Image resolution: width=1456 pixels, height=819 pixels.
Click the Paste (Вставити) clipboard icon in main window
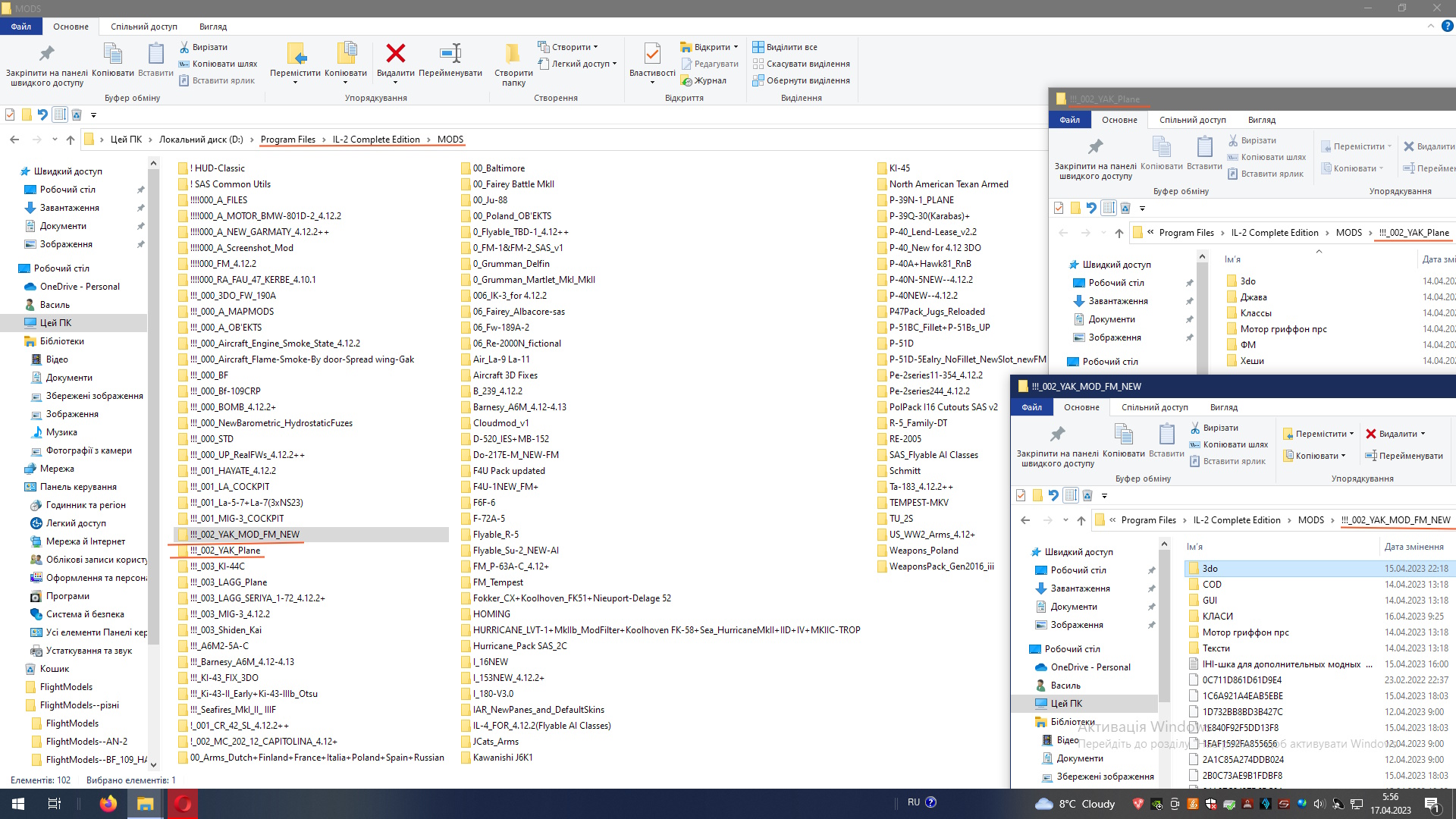point(155,53)
